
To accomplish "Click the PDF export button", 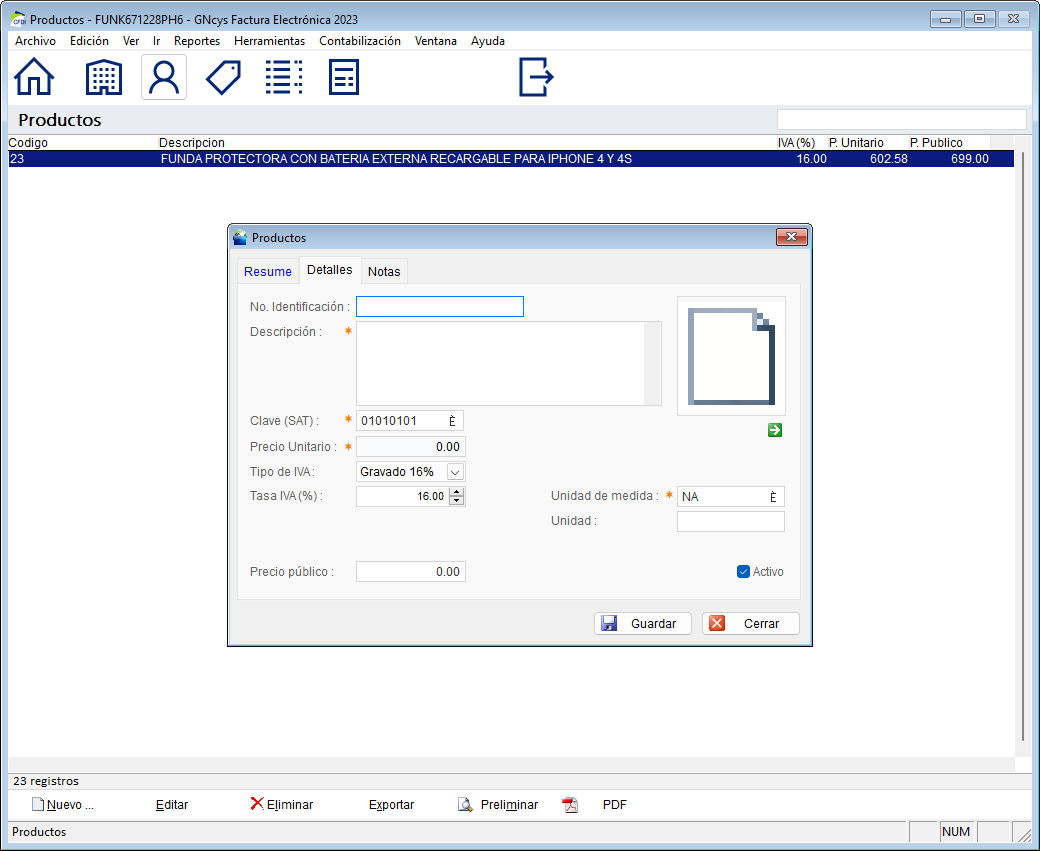I will tap(595, 805).
